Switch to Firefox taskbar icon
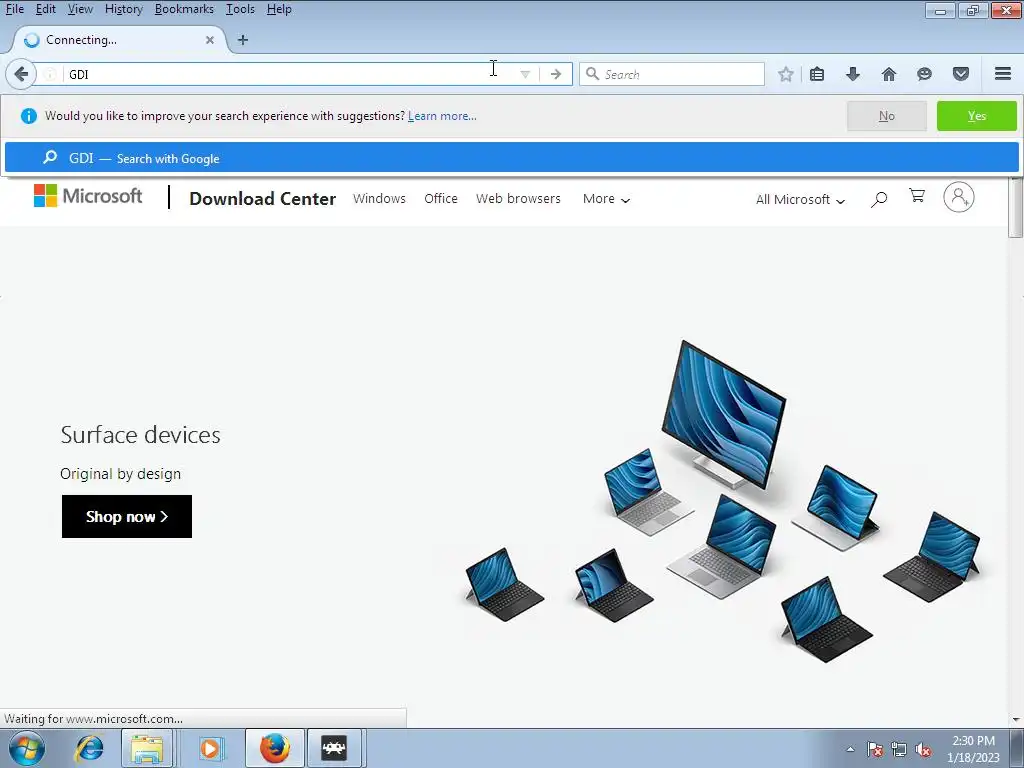1024x768 pixels. tap(275, 748)
